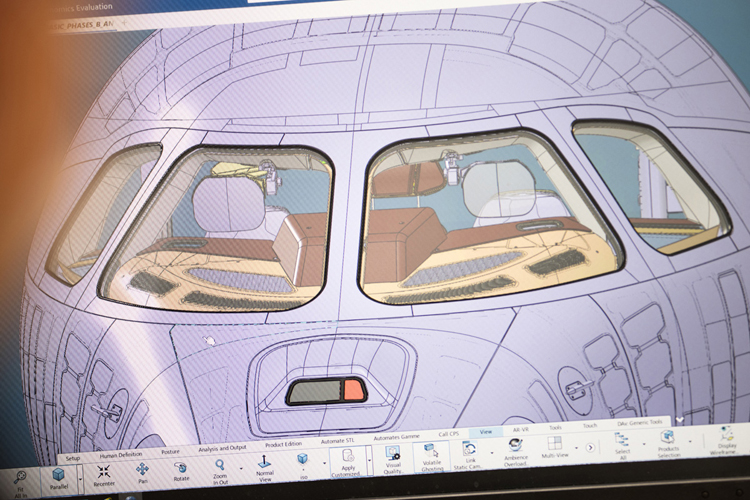Click the iso view cube icon
This screenshot has width=750, height=500.
(302, 458)
